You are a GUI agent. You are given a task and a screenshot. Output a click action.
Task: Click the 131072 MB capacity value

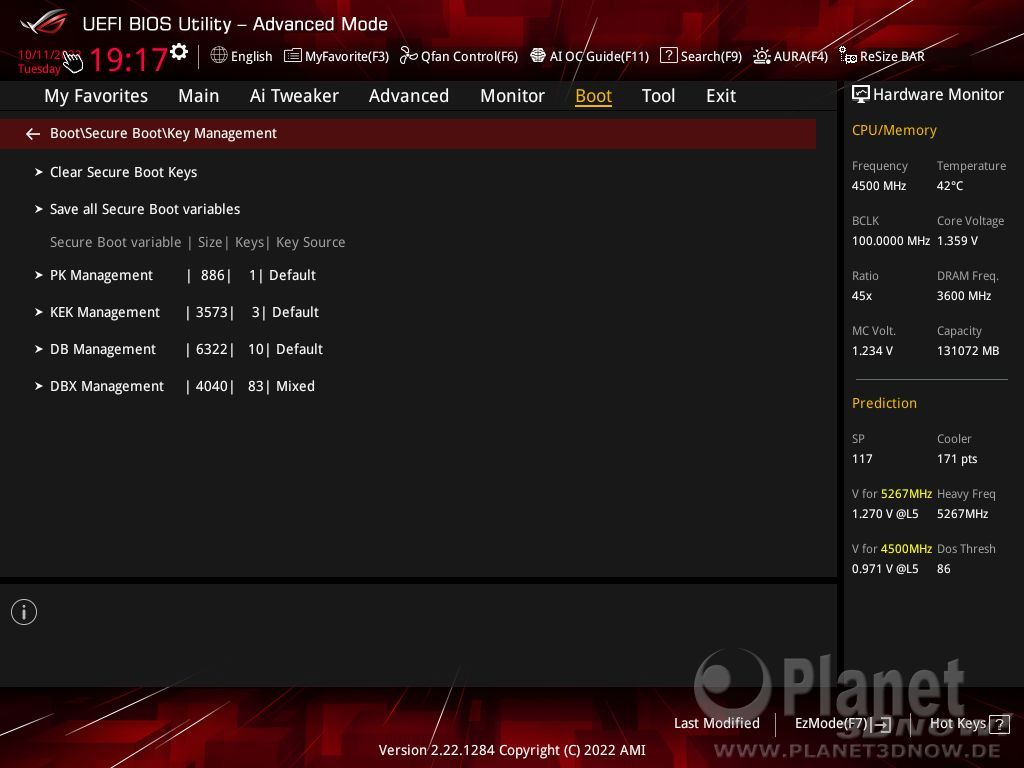(968, 351)
